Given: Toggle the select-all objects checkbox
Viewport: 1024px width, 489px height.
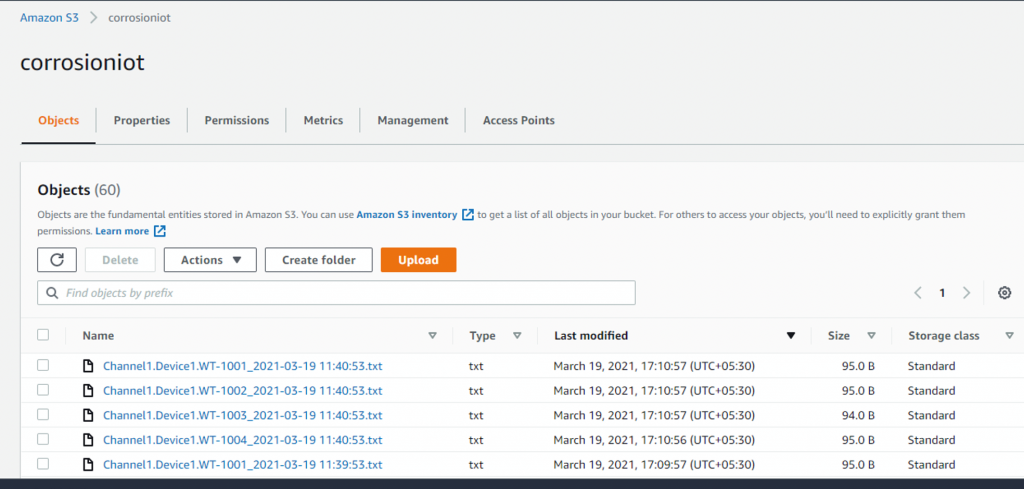Looking at the screenshot, I should click(43, 335).
